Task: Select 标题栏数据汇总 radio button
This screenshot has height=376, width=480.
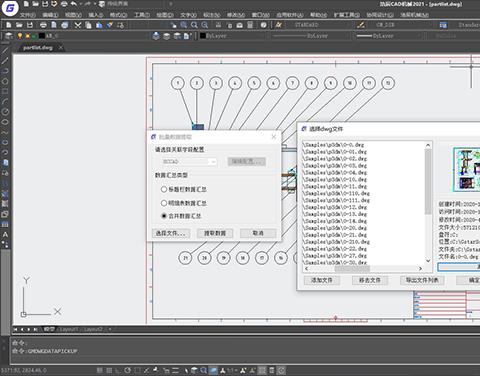Action: [x=164, y=189]
